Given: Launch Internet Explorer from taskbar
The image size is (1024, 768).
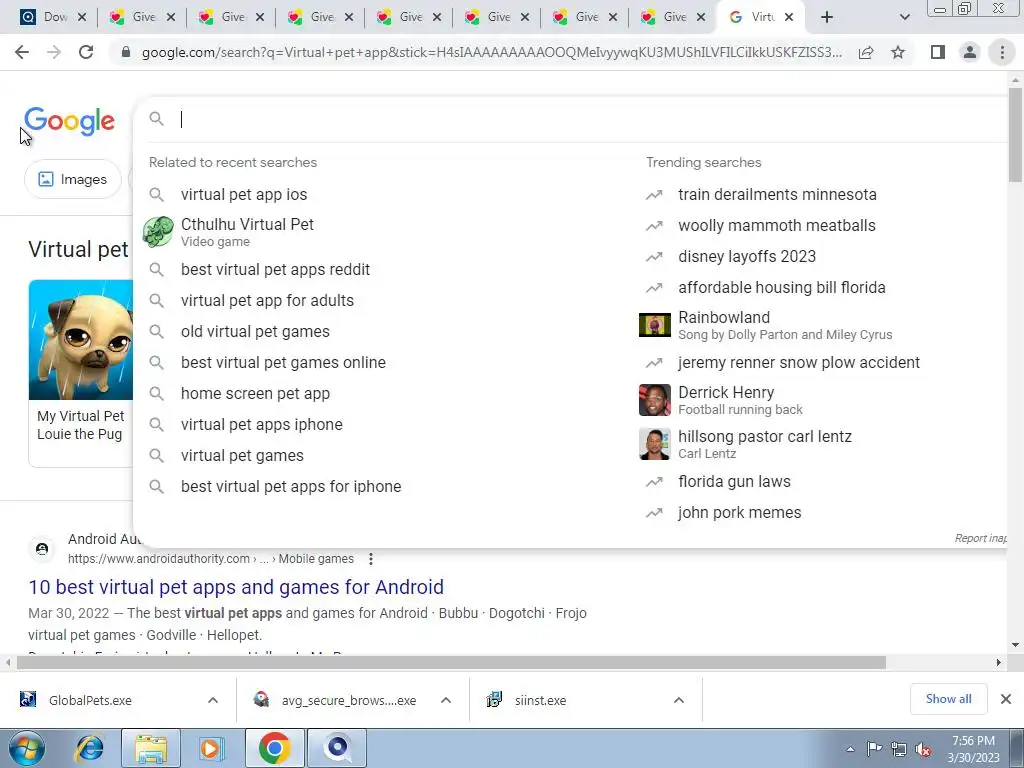Looking at the screenshot, I should point(89,748).
